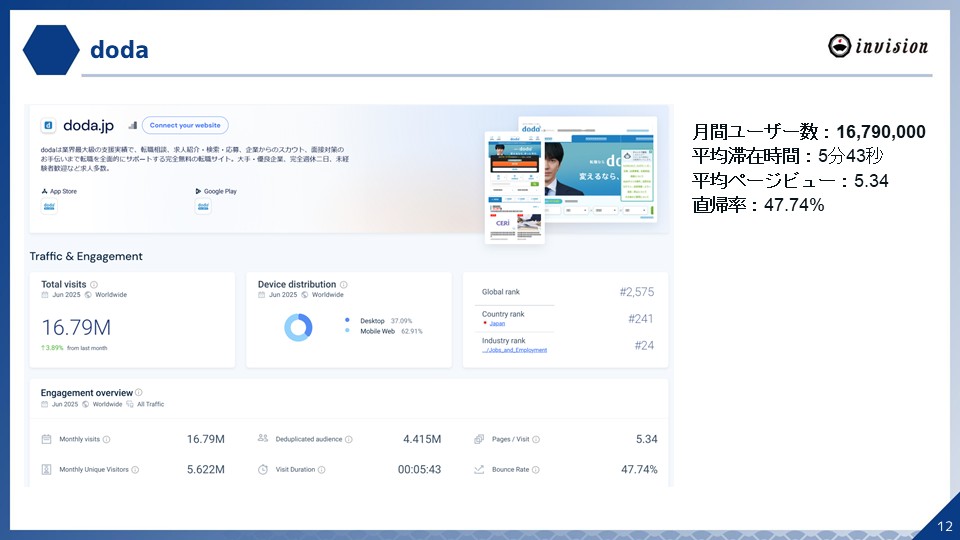Click the calendar icon under Total visits

click(45, 295)
